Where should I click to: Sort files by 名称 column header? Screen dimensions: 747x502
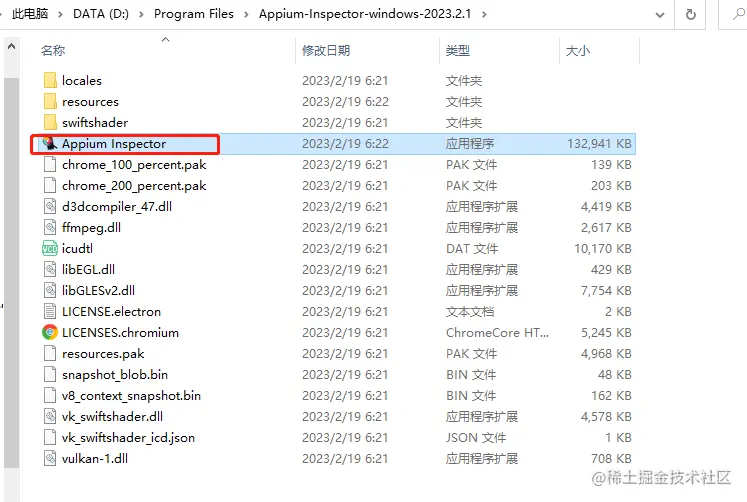(x=53, y=50)
